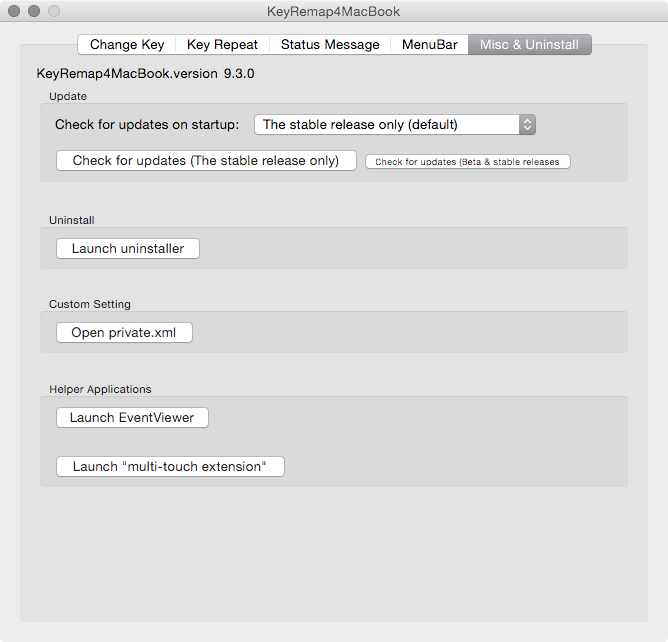This screenshot has width=668, height=642.
Task: Launch the multi-touch extension
Action: (170, 467)
